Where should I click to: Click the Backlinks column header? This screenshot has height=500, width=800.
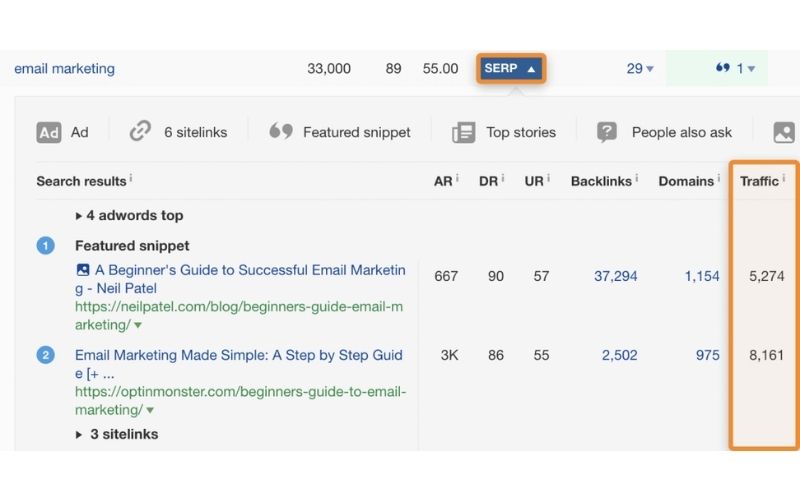click(x=601, y=181)
